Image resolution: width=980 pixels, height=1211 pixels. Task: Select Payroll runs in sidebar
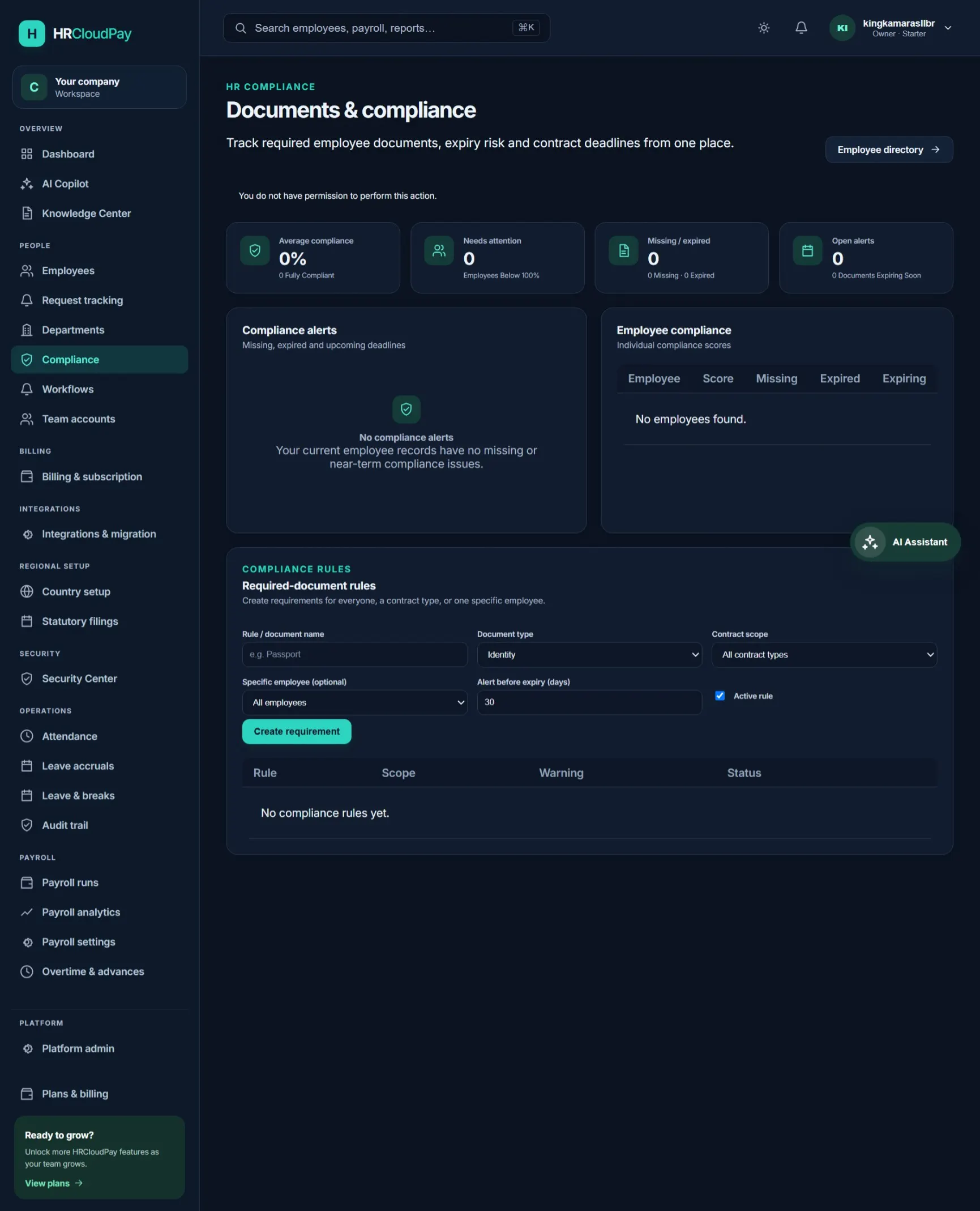(99, 882)
